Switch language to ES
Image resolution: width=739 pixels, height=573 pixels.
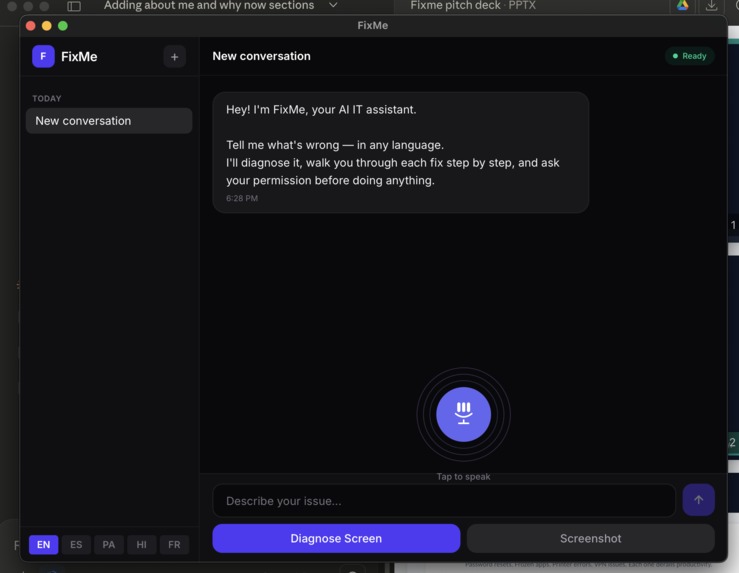pos(76,545)
